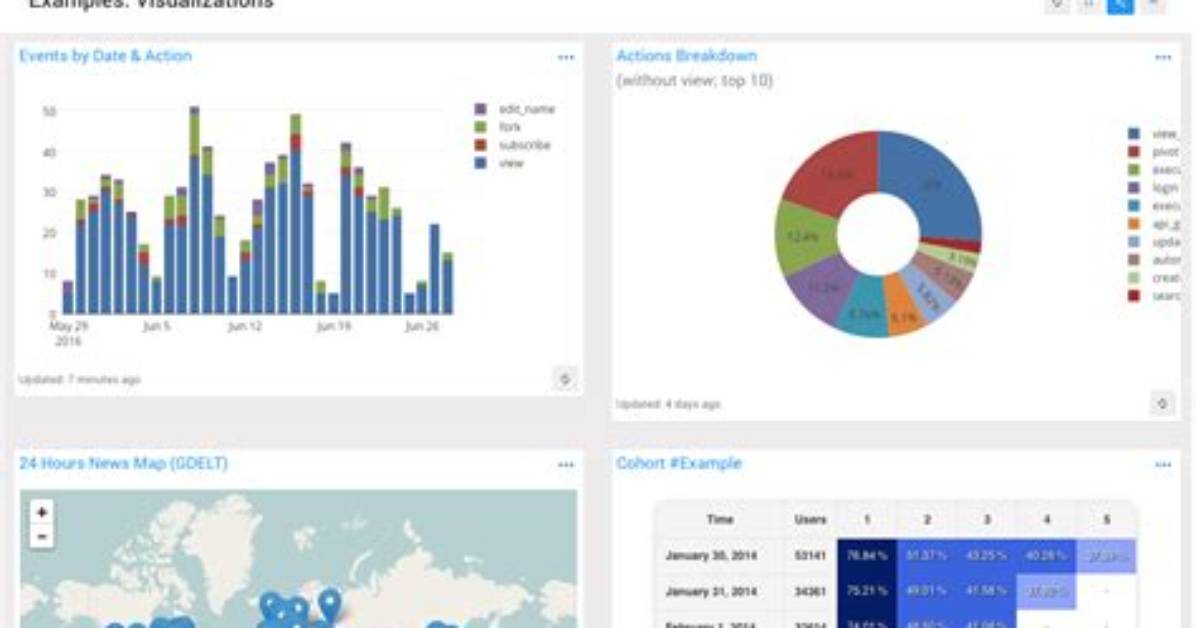
Task: Click the purple edit_name legend color swatch
Action: [x=481, y=109]
